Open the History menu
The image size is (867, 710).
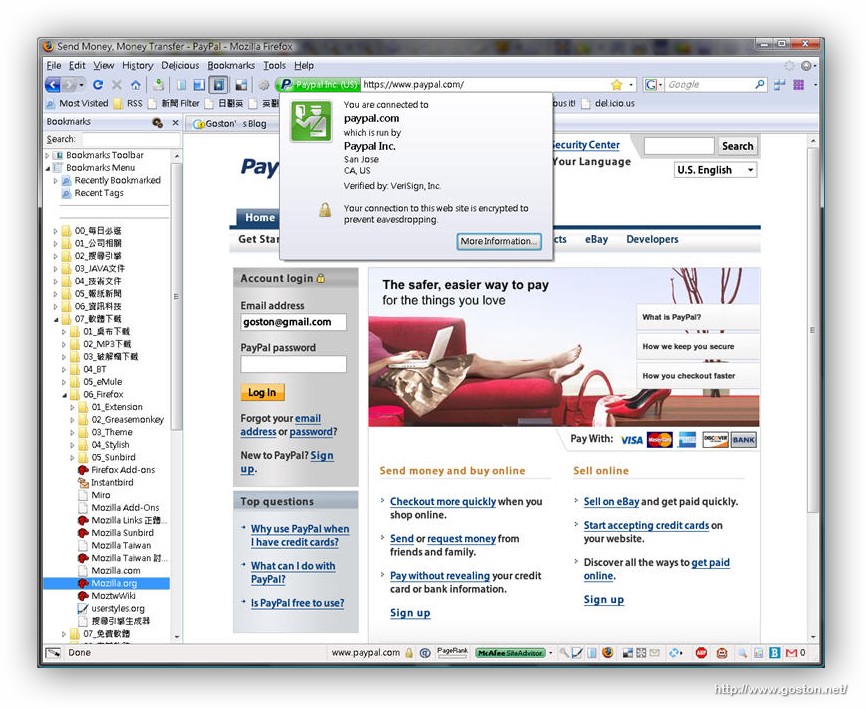pos(137,66)
